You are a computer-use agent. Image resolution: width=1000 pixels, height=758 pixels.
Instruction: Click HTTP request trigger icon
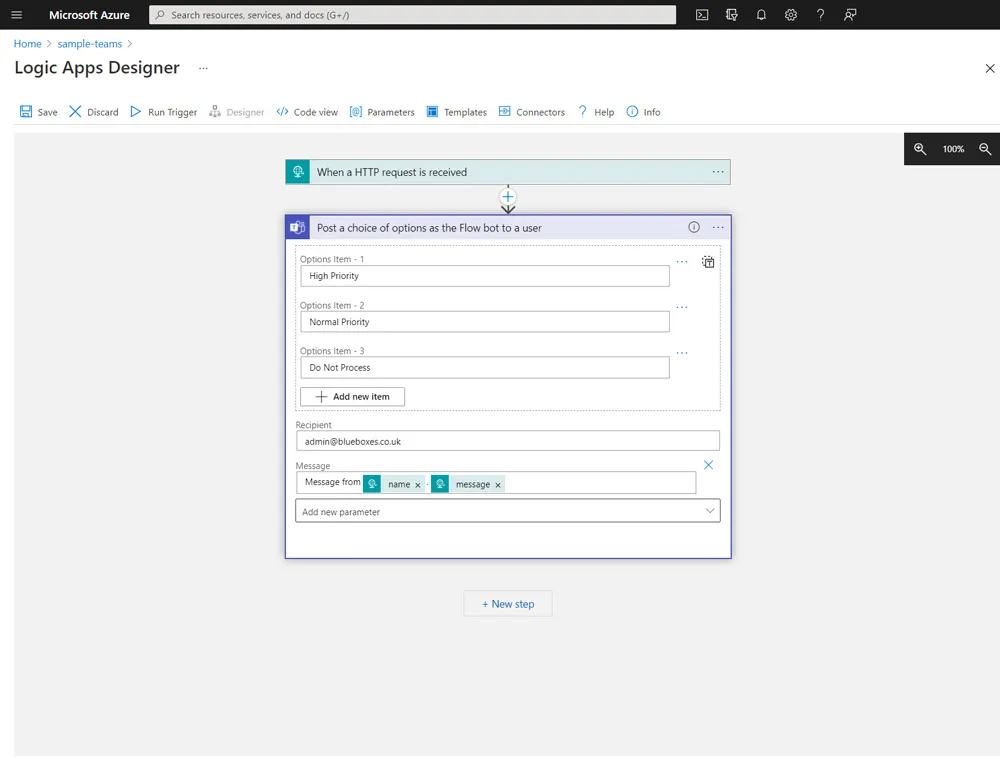[x=298, y=171]
